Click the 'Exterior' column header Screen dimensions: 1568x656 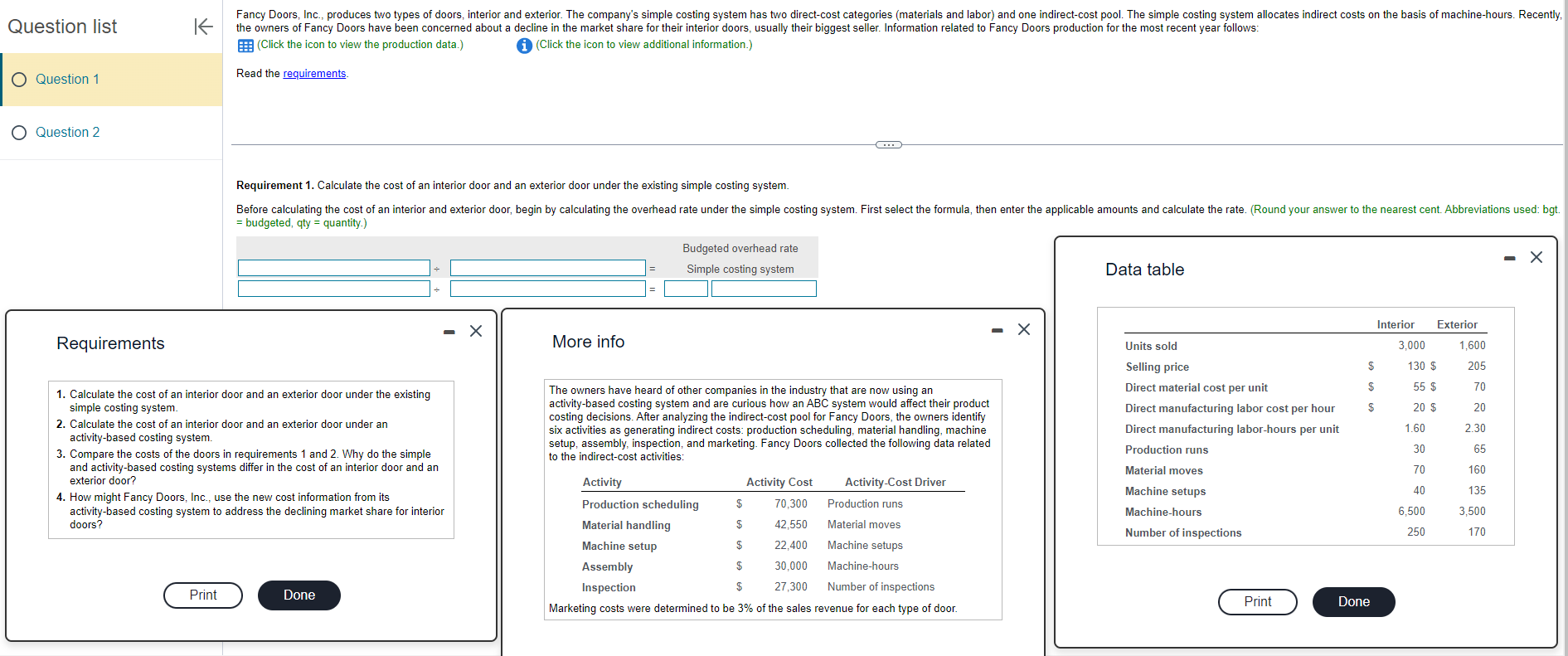pyautogui.click(x=1457, y=324)
